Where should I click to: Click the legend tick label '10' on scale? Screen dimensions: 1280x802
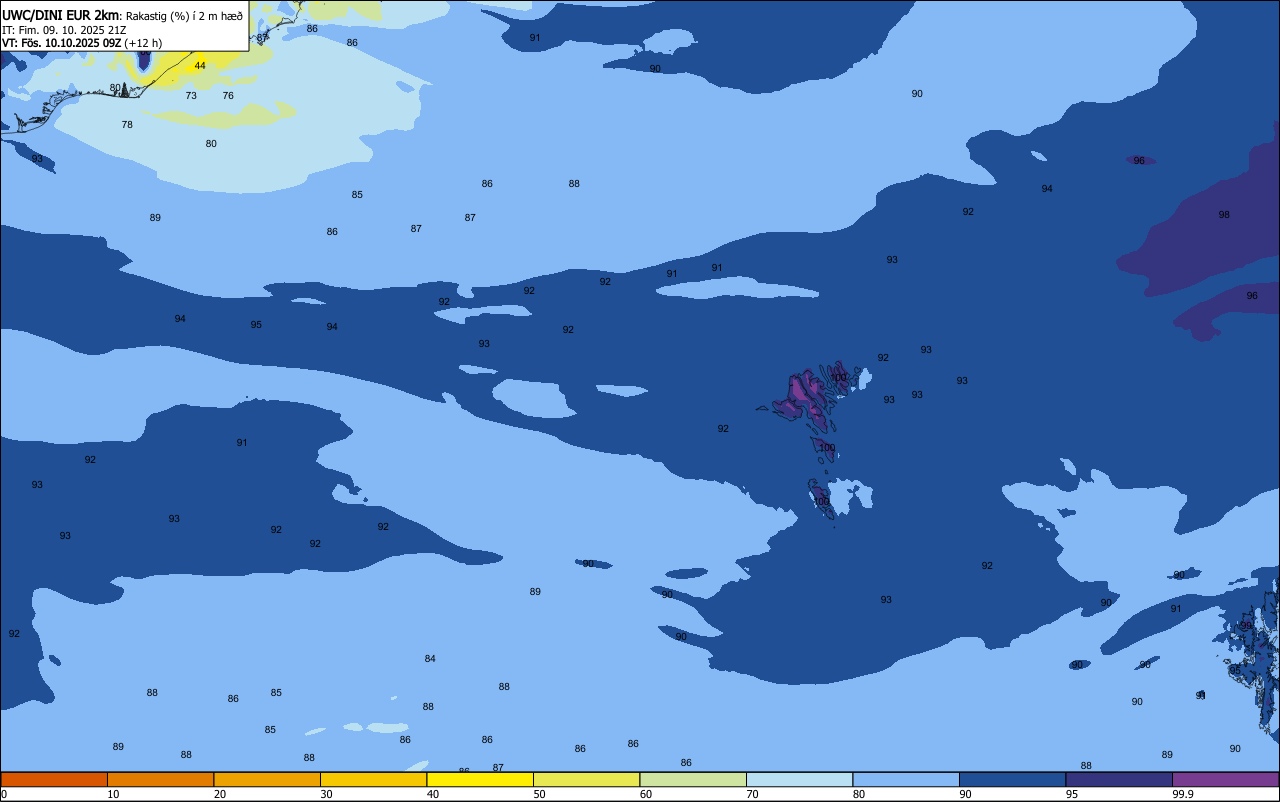(114, 794)
